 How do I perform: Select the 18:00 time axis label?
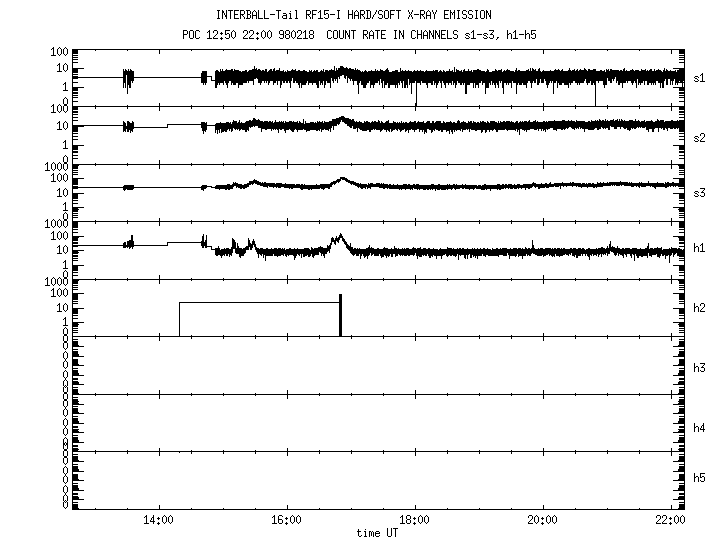(415, 521)
